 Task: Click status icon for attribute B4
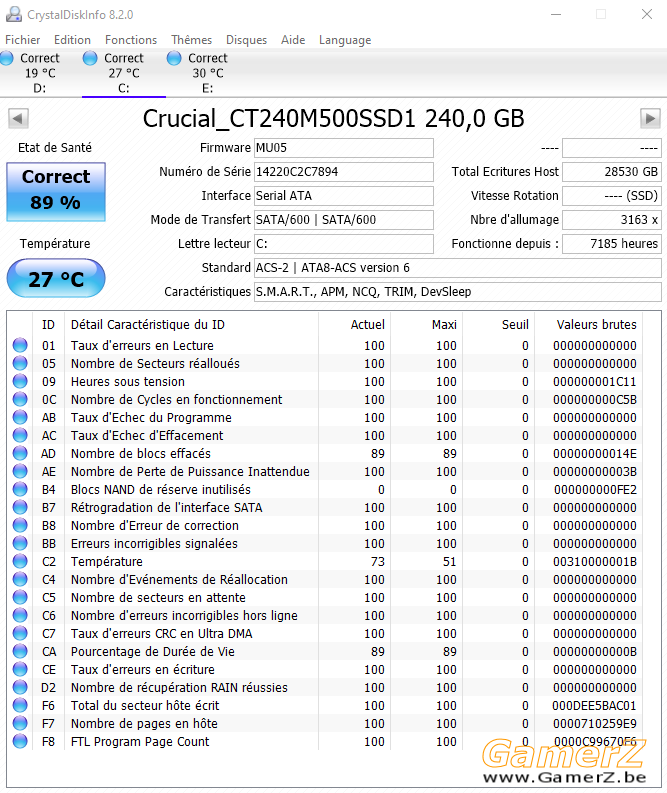(20, 490)
